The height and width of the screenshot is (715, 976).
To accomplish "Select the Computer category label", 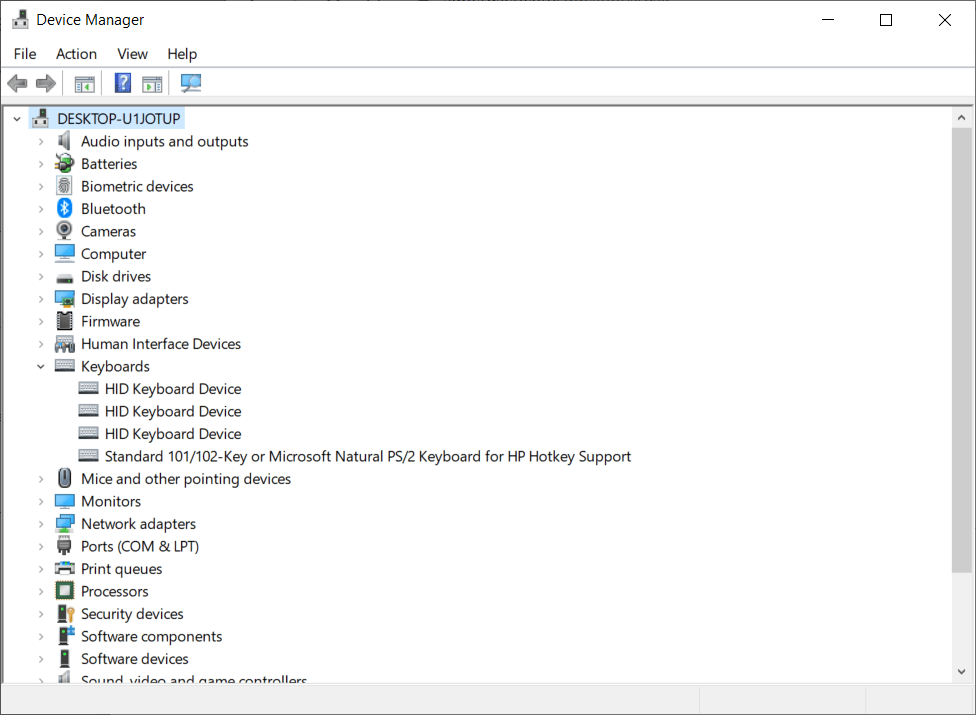I will coord(113,254).
